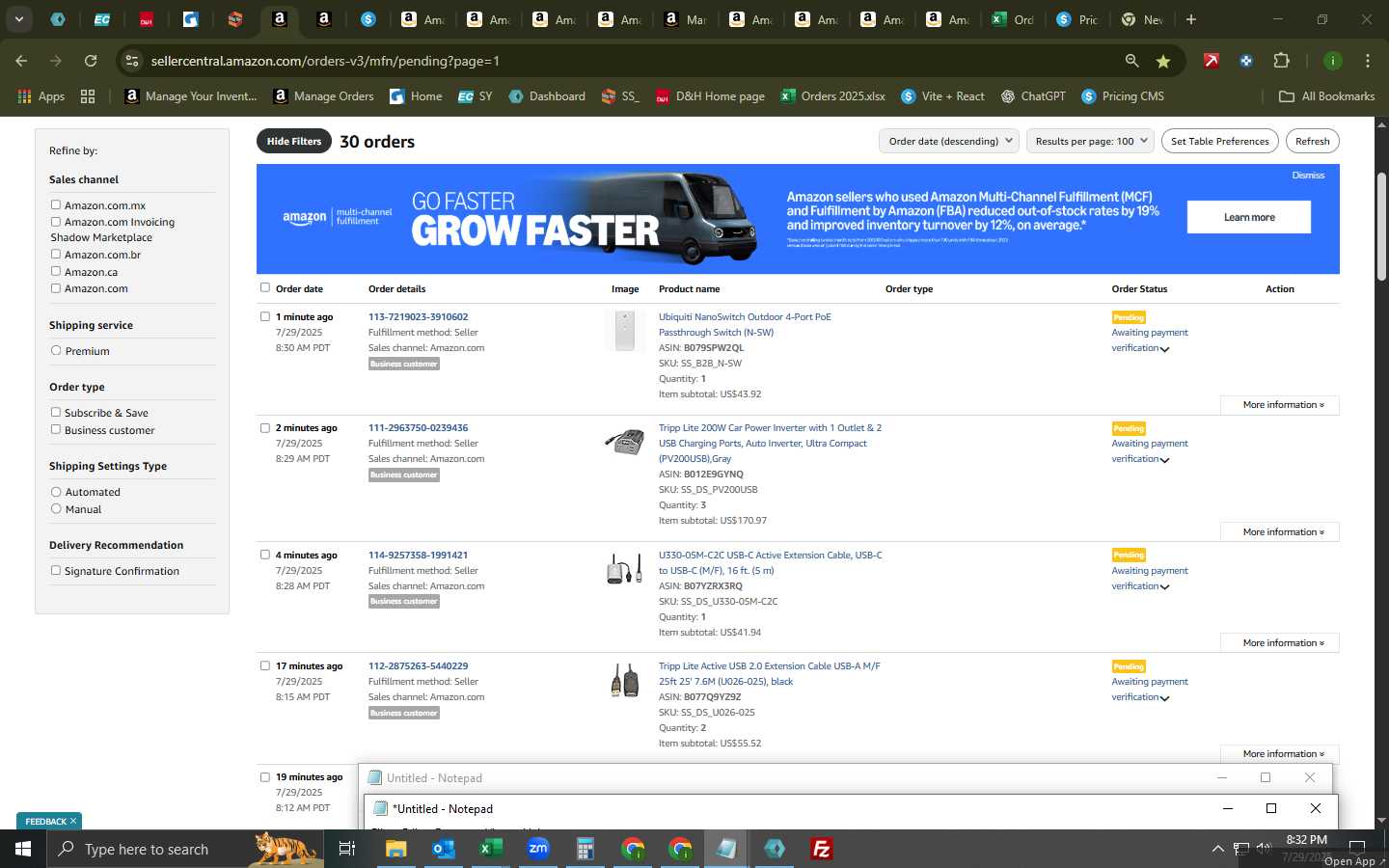Open the tab search dropdown arrow

(18, 19)
